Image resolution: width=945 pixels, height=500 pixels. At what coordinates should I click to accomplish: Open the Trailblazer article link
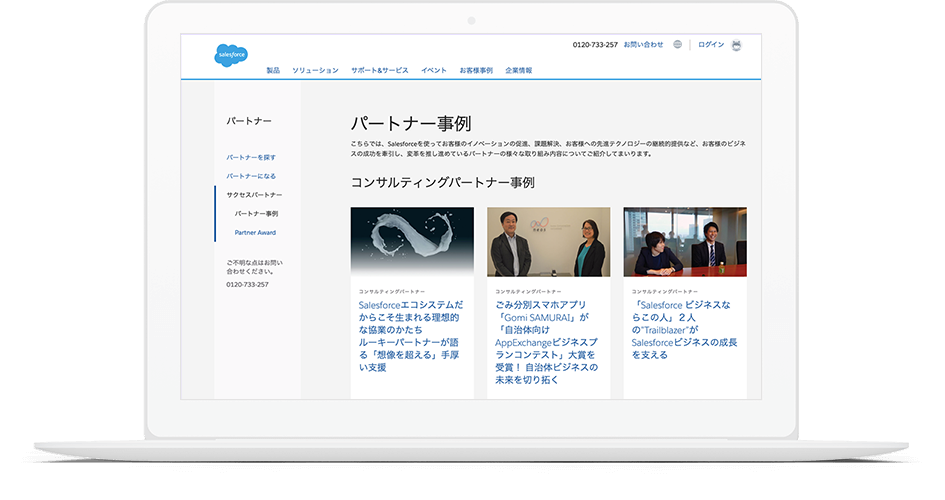(x=684, y=330)
